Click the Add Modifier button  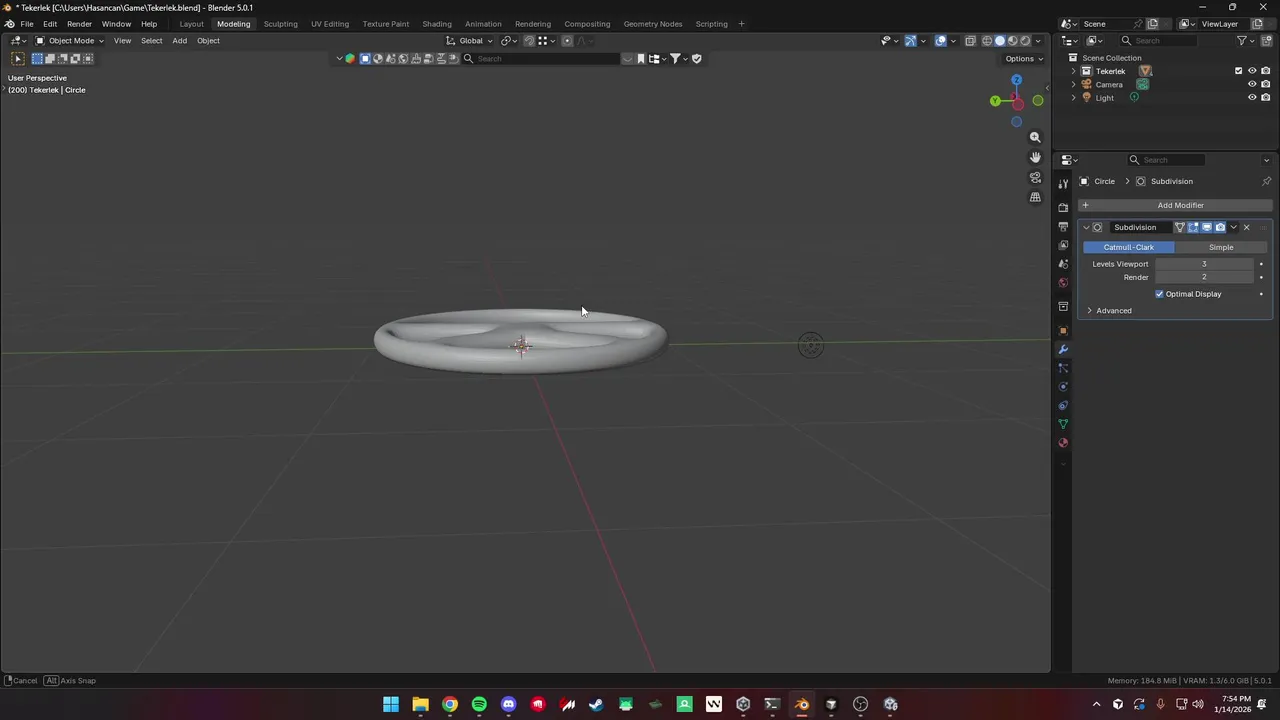[x=1173, y=205]
